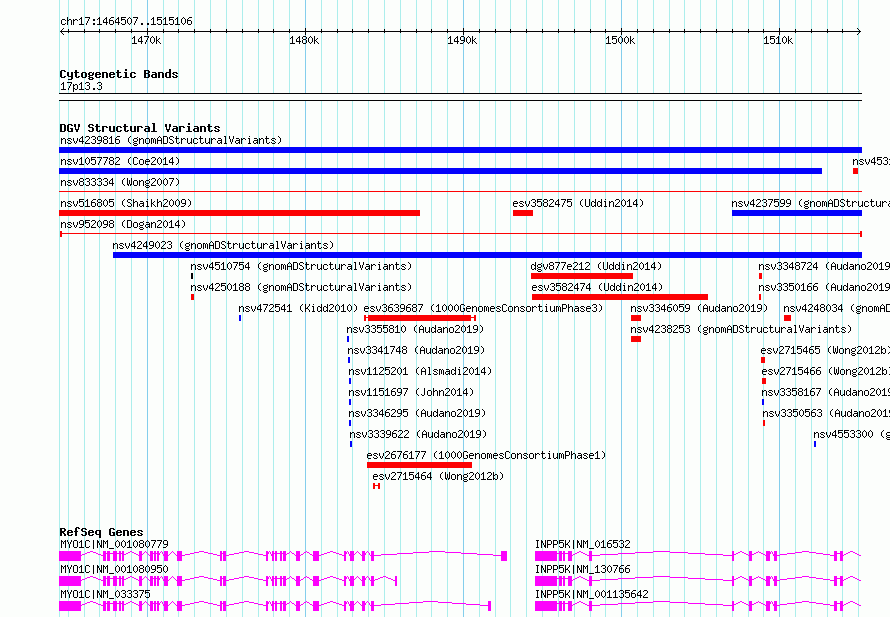This screenshot has width=890, height=617.
Task: Select the nsv4237599 gnomAD blue bar
Action: tap(797, 213)
